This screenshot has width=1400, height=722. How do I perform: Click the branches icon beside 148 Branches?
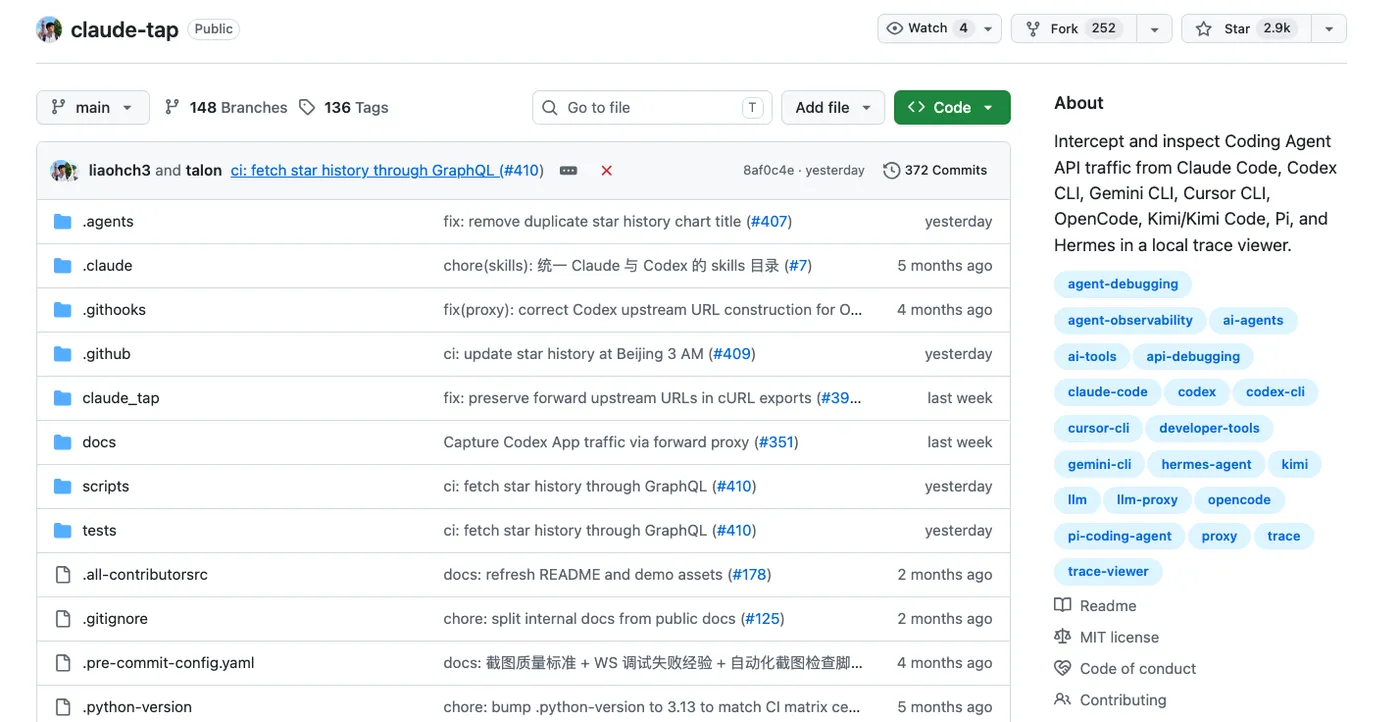tap(172, 107)
